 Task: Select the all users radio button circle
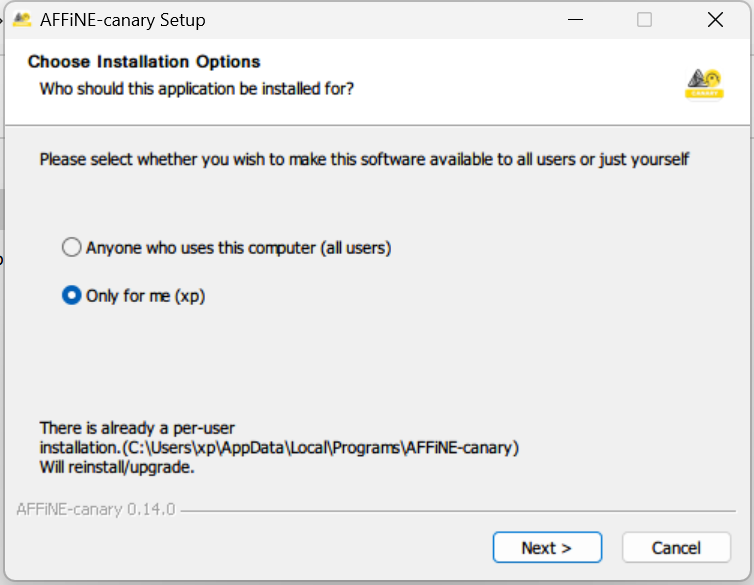(x=71, y=247)
